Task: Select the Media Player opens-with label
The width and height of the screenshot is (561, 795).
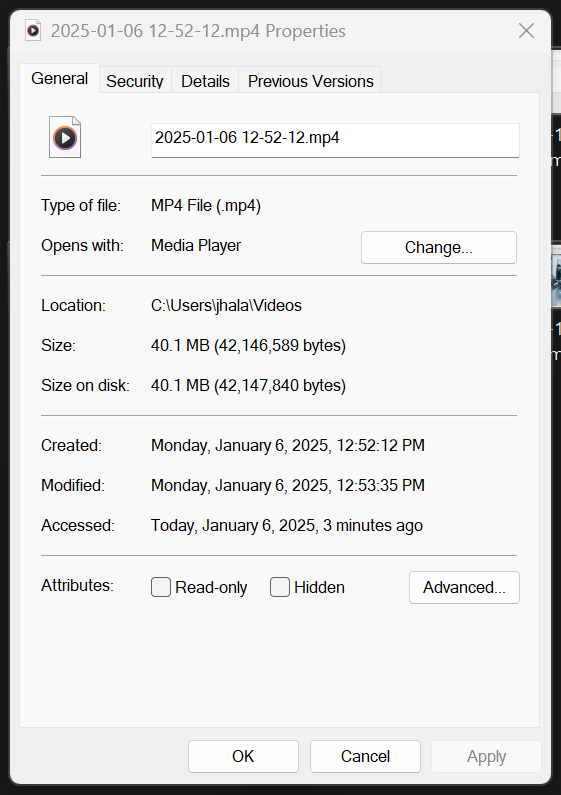Action: [196, 245]
